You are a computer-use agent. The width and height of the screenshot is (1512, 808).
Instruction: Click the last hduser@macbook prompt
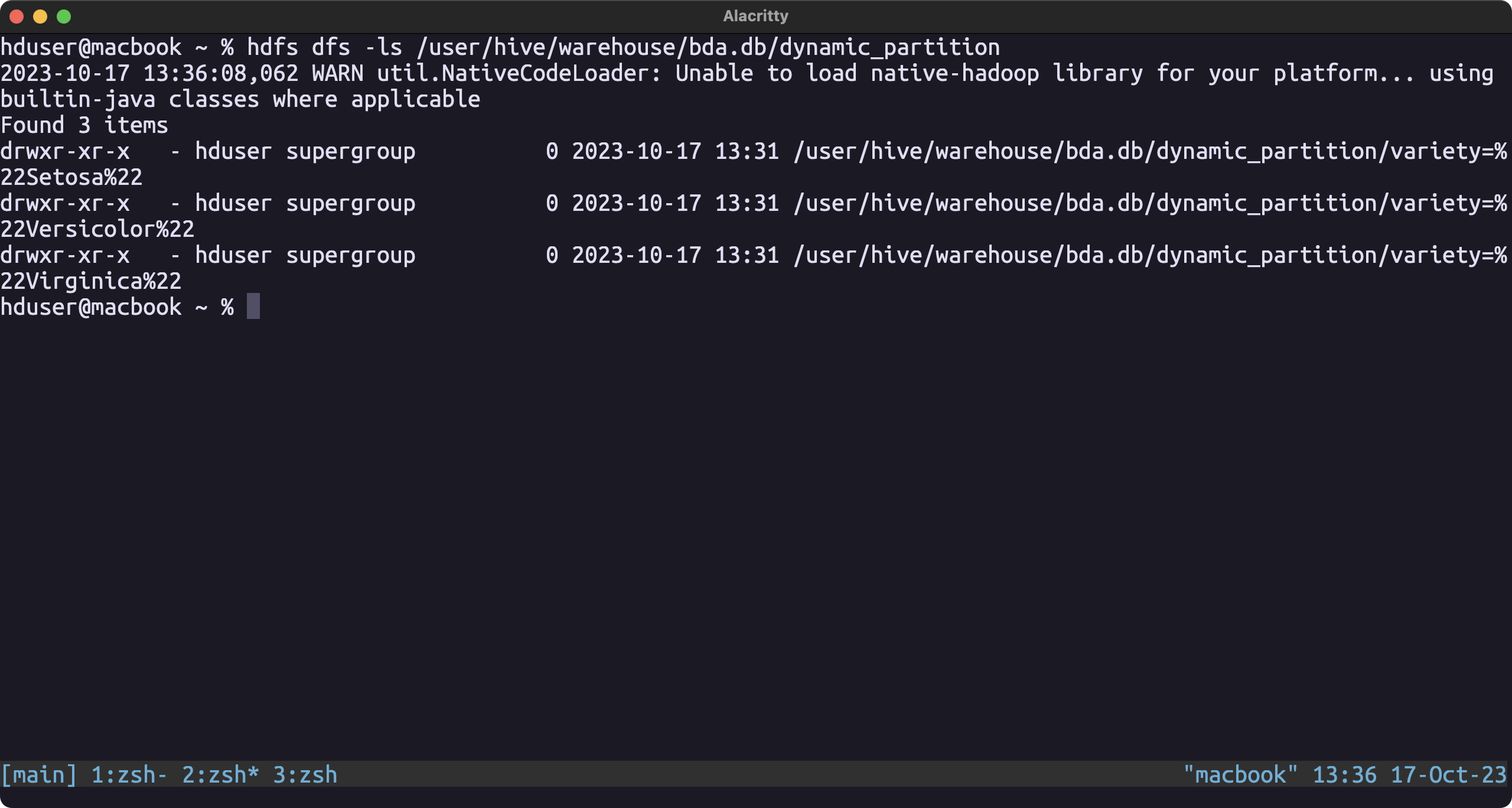point(91,307)
